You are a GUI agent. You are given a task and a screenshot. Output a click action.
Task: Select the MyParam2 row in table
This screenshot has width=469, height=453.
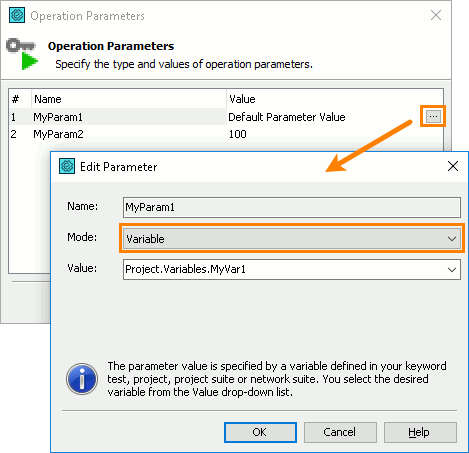tap(226, 134)
